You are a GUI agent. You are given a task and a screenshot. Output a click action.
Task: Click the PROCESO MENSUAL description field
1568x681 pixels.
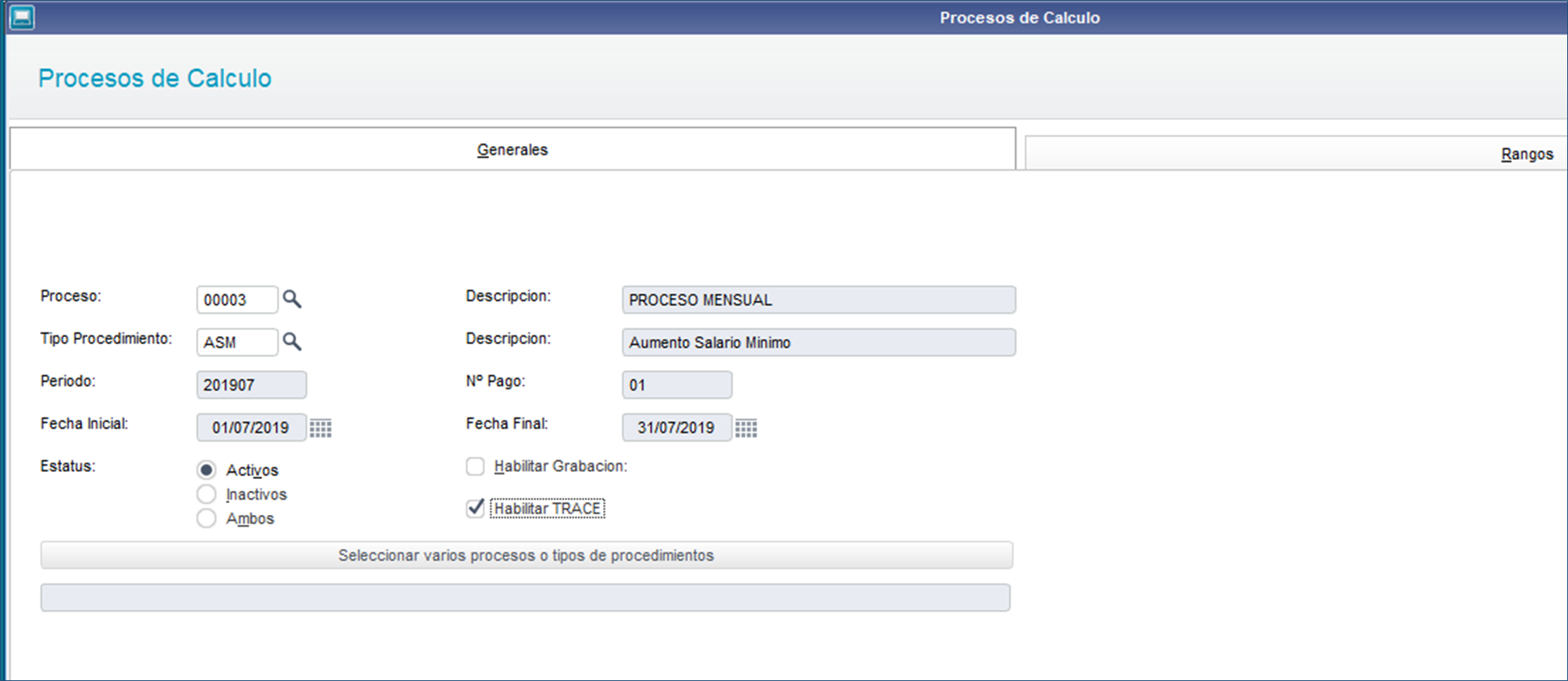pos(818,300)
